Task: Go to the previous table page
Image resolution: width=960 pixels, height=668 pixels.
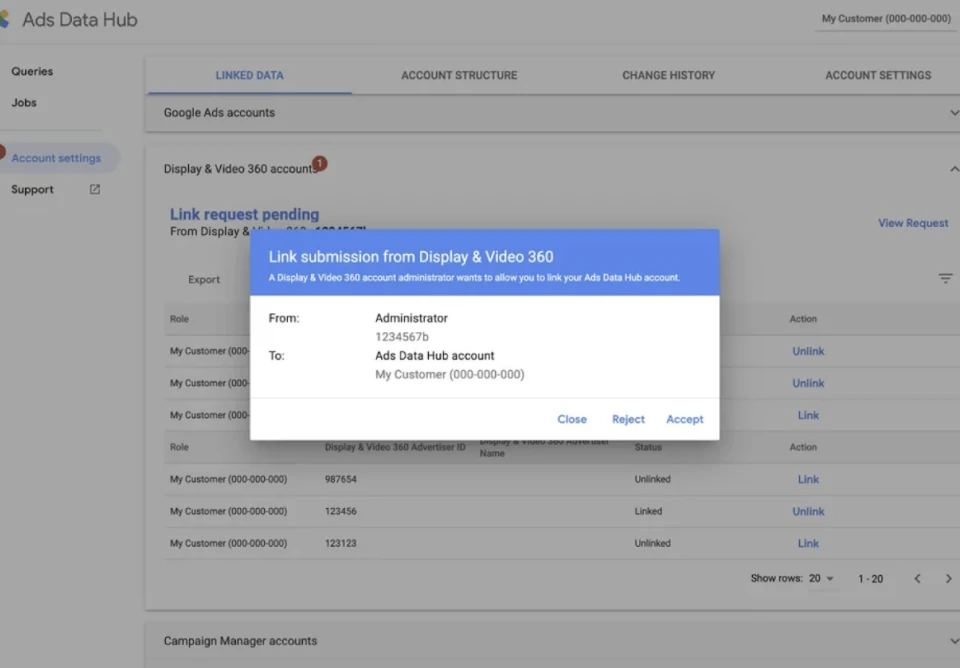Action: [x=917, y=579]
